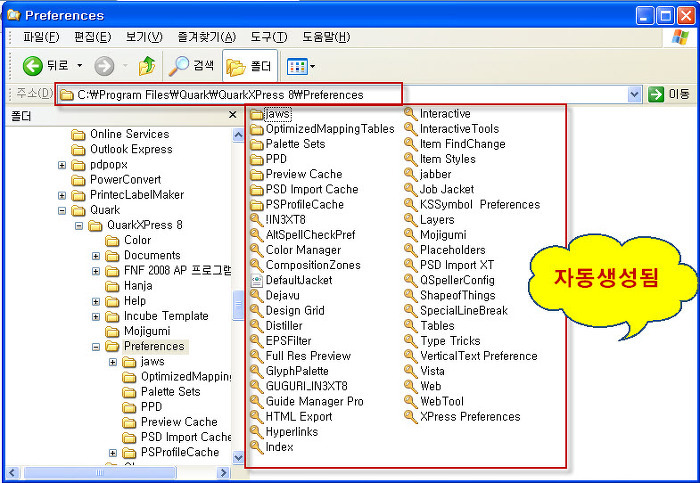The width and height of the screenshot is (700, 483).
Task: Click the Guide Manager Pro file icon
Action: (x=256, y=401)
